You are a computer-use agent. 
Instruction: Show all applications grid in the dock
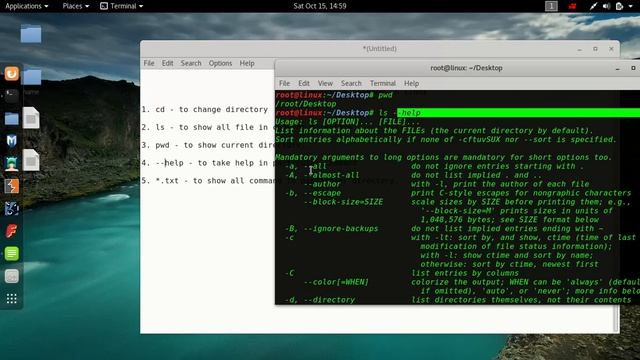[11, 299]
